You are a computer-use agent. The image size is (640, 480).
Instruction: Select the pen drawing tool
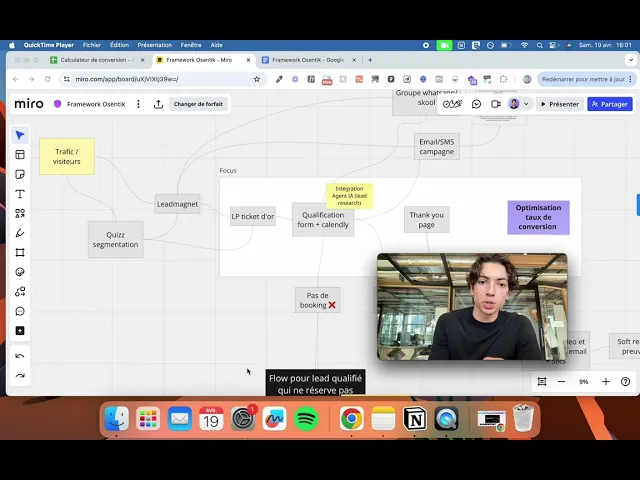[20, 233]
